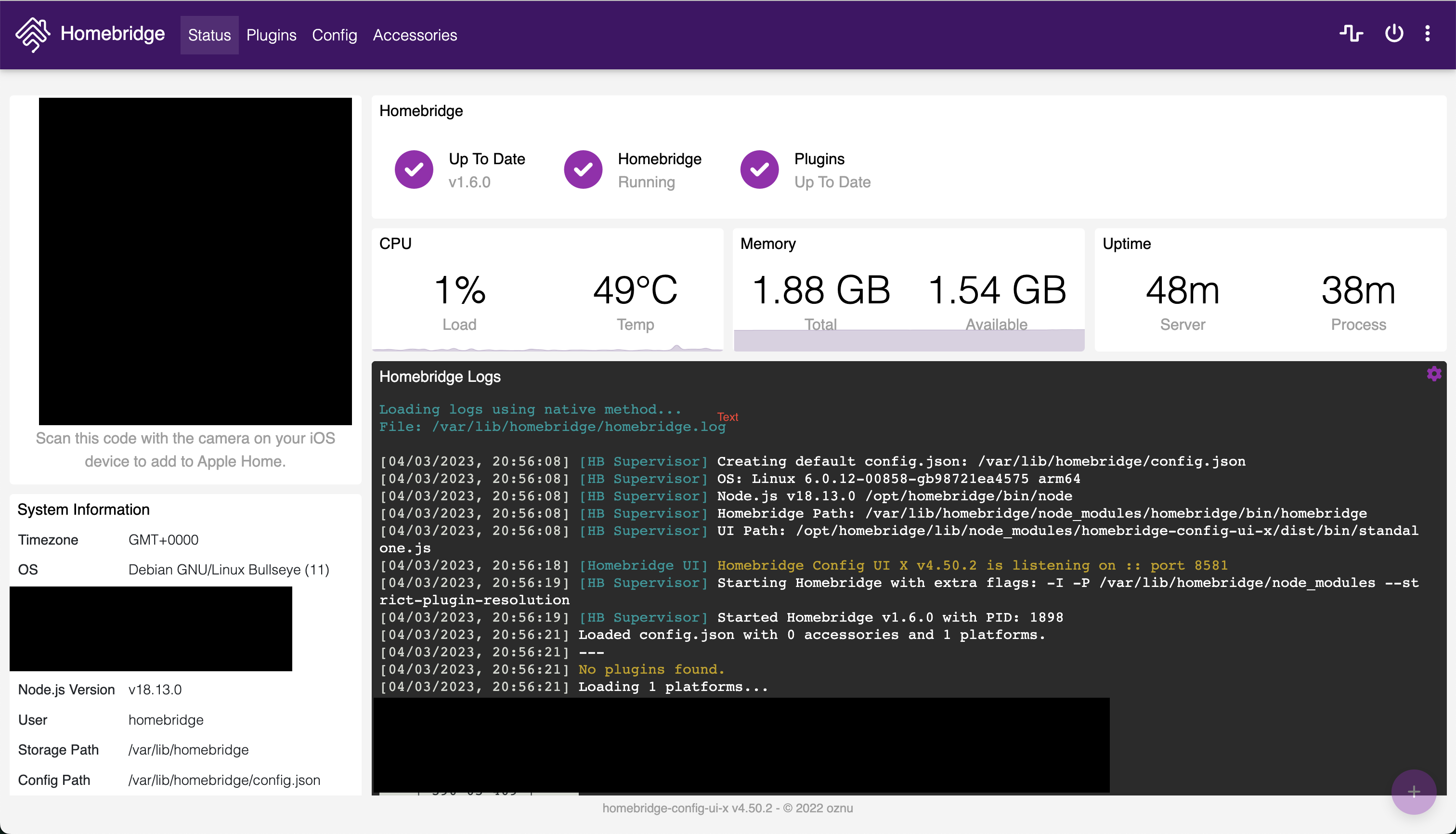The width and height of the screenshot is (1456, 834).
Task: Click the 'listening on :: port 8581' log line
Action: pos(804,565)
